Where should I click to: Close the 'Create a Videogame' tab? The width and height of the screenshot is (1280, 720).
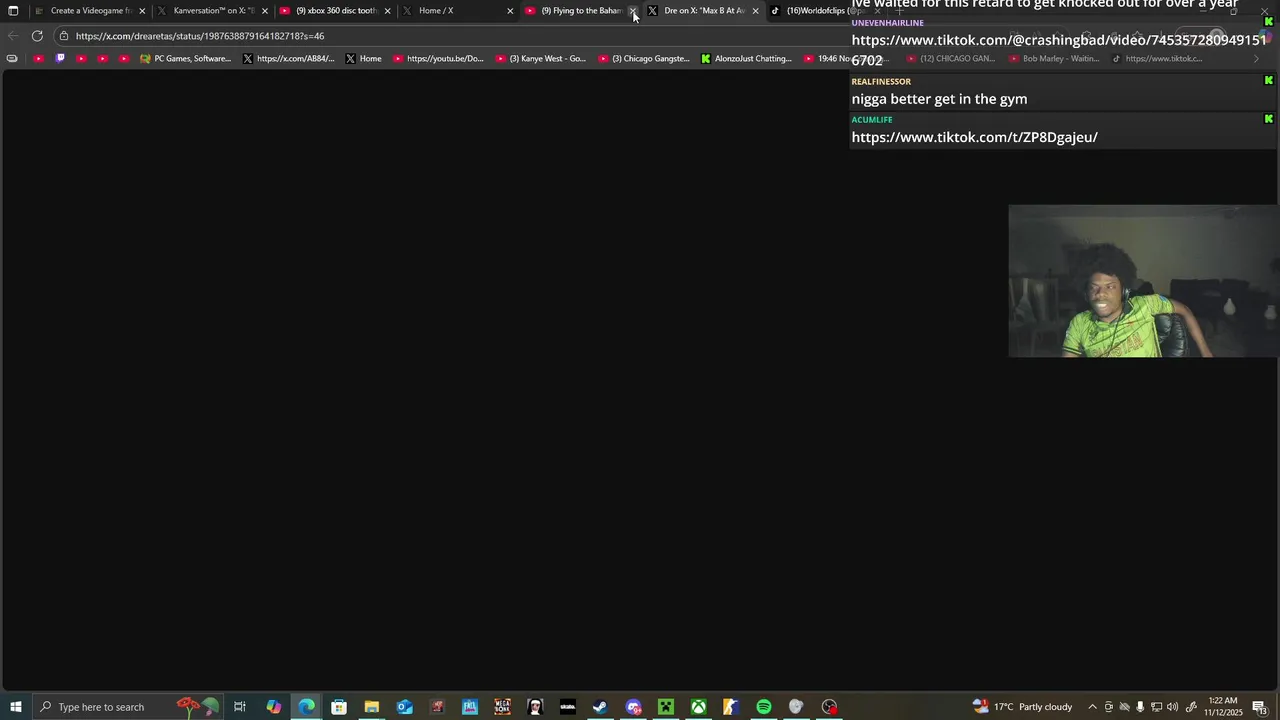pos(142,11)
